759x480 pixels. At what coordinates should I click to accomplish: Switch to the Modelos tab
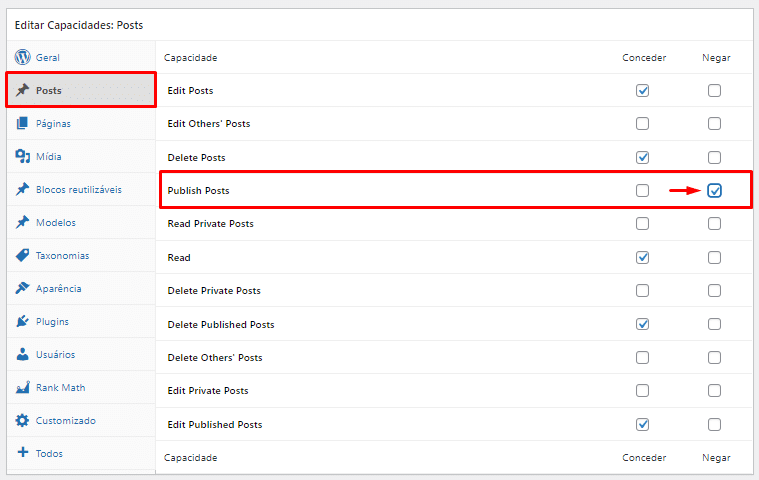pos(55,222)
